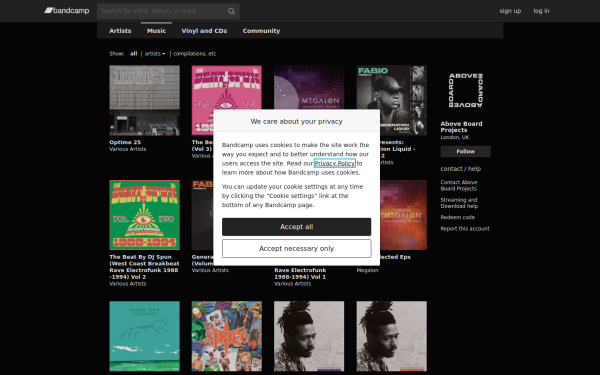Open the Fabio Generation Liquid cover

391,88
